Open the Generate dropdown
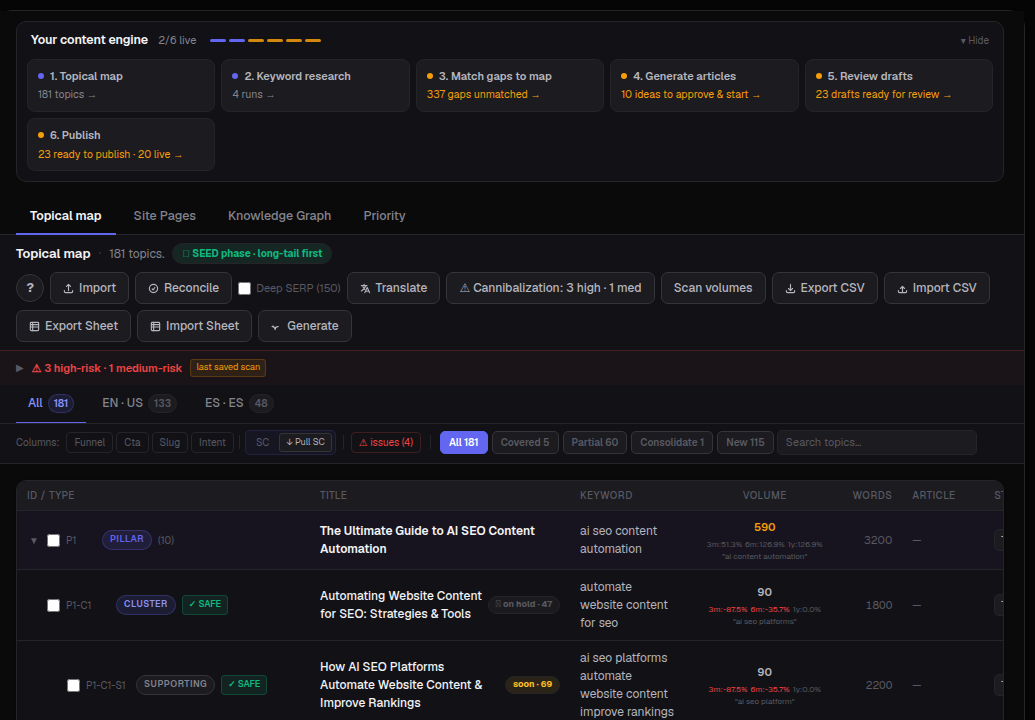The image size is (1035, 720). pos(304,326)
